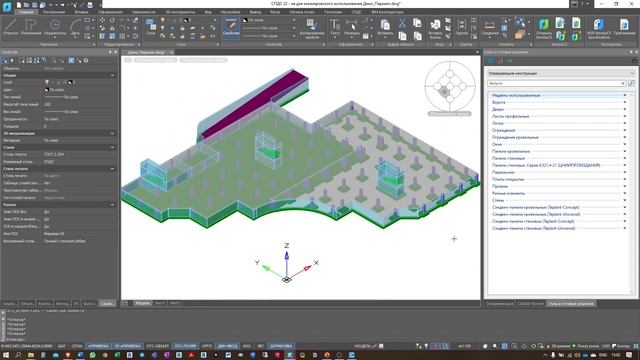This screenshot has width=640, height=360.
Task: Select the Полилиния polyline tool
Action: (31, 27)
